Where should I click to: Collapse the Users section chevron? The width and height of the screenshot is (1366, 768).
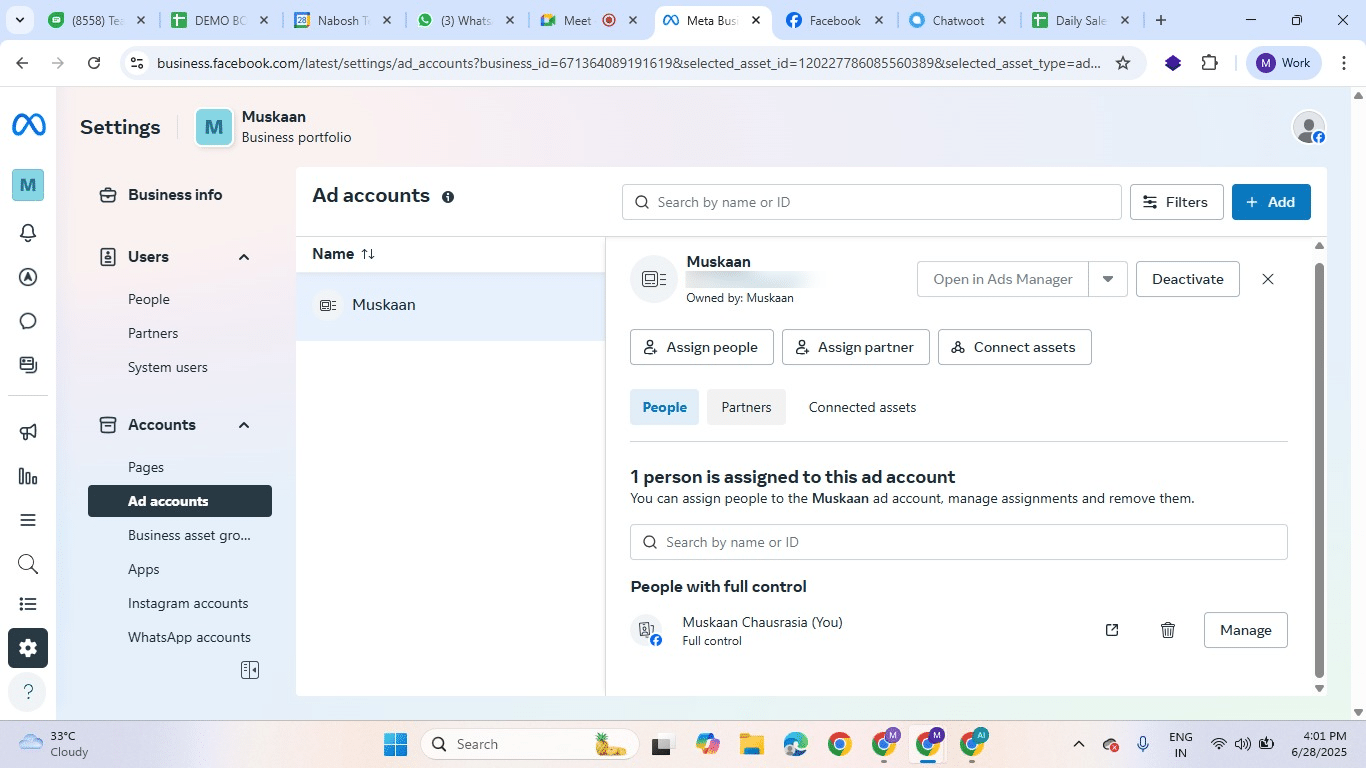click(243, 257)
